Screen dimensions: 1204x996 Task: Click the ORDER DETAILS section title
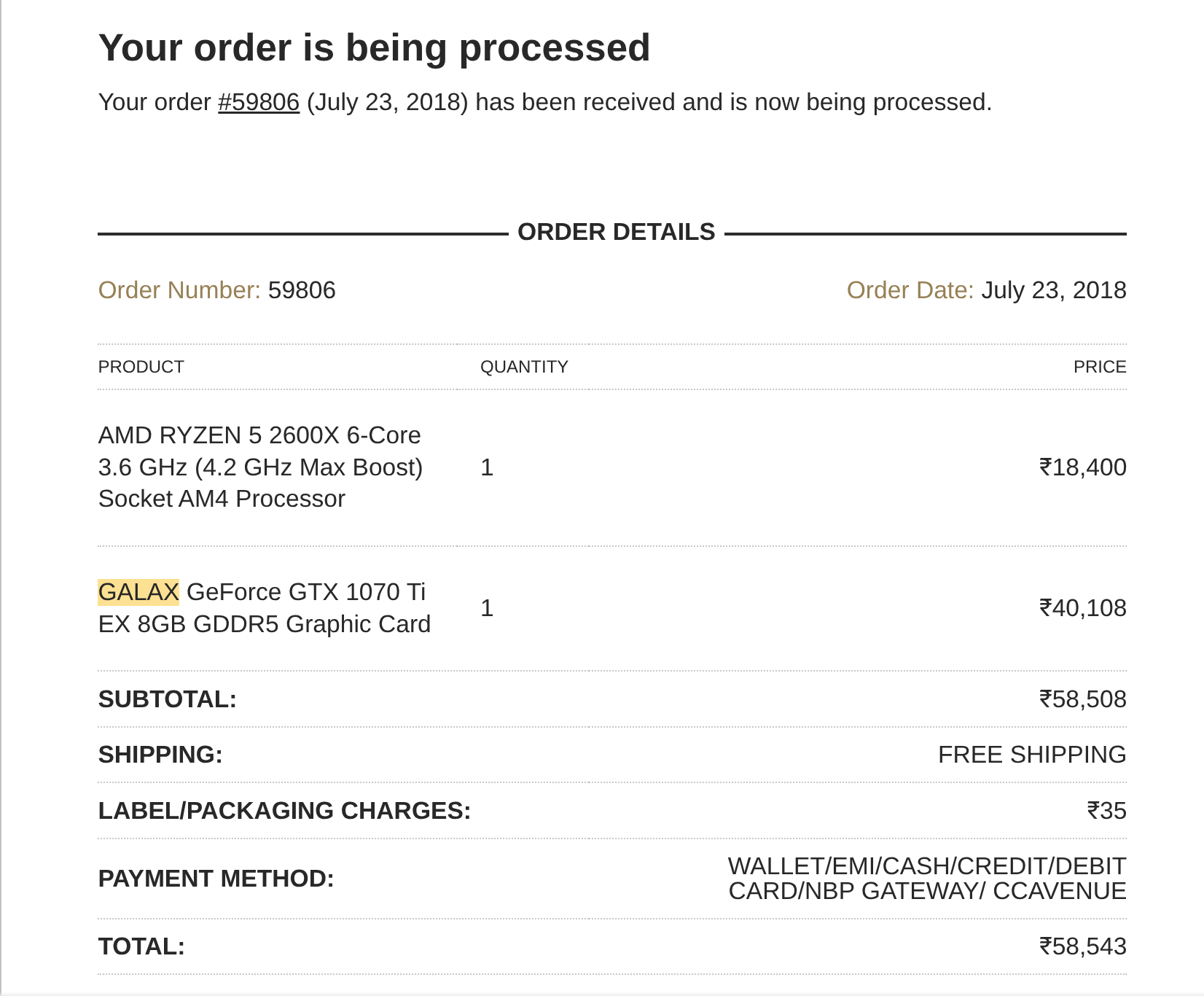pyautogui.click(x=616, y=232)
